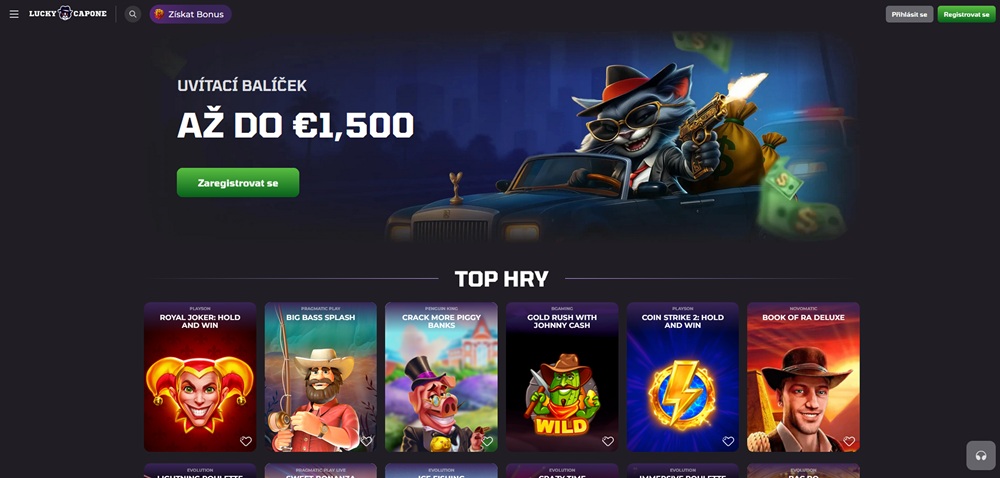
Task: Open the Big Bass Splash game tile
Action: coord(321,377)
